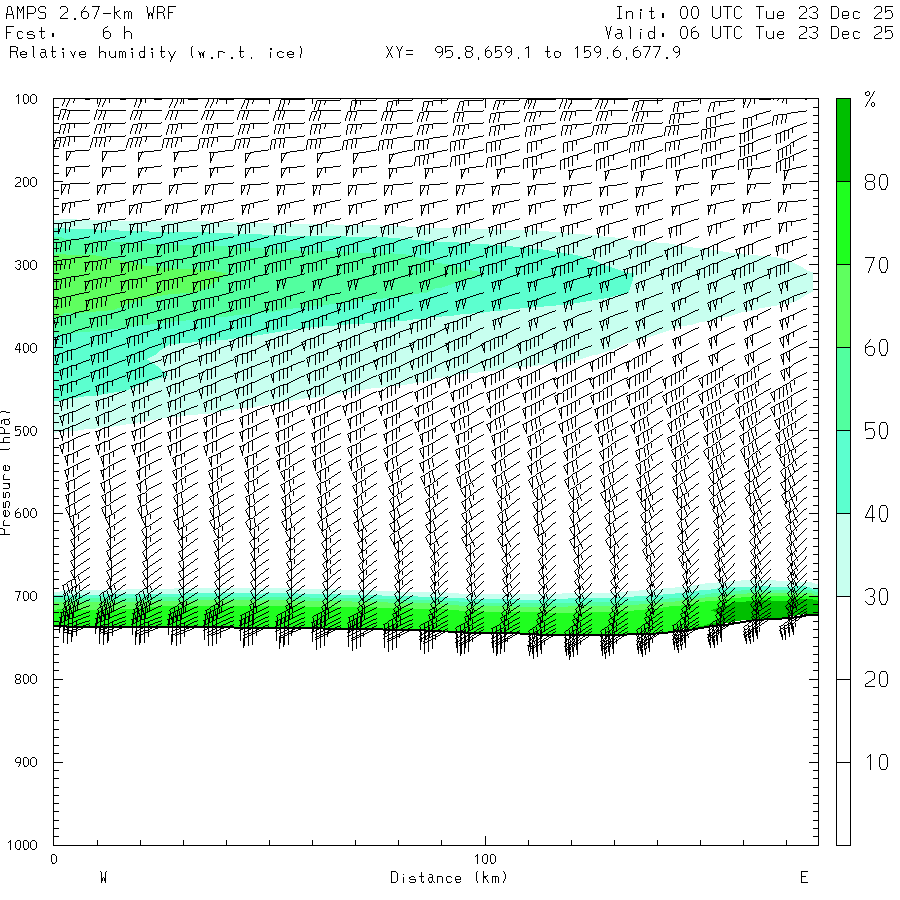The width and height of the screenshot is (900, 900).
Task: Select the 10 label on colorbar
Action: point(876,763)
